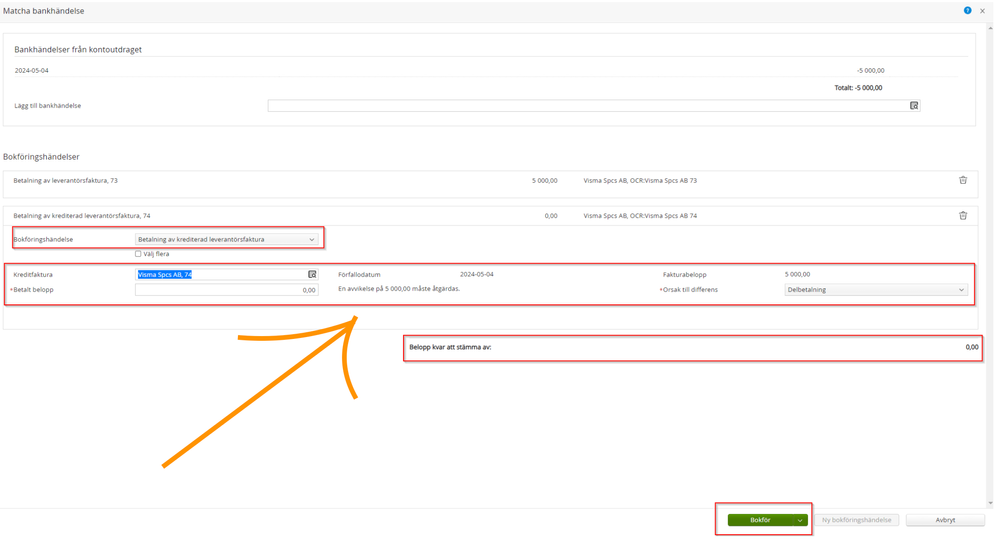Click the Betalt belopp amount field
This screenshot has height=552, width=999.
[x=226, y=290]
